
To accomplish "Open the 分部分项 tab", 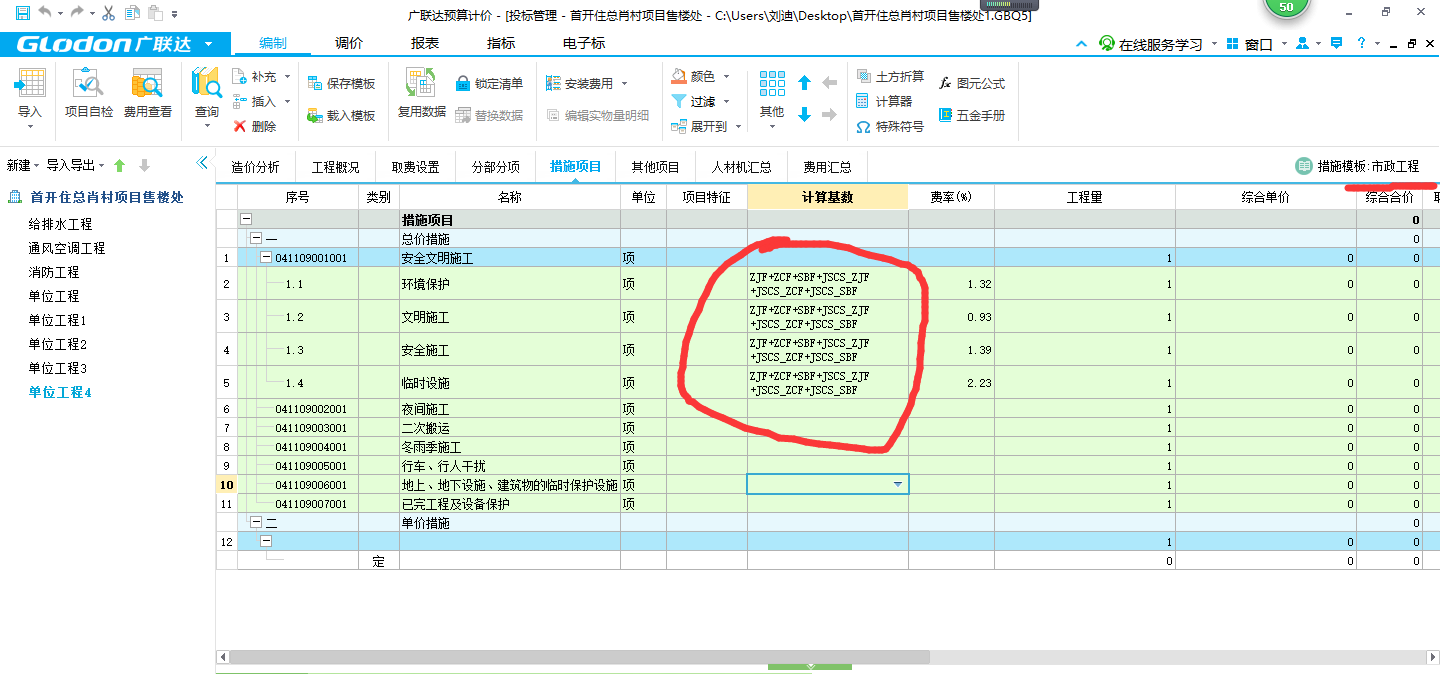I will pos(496,167).
